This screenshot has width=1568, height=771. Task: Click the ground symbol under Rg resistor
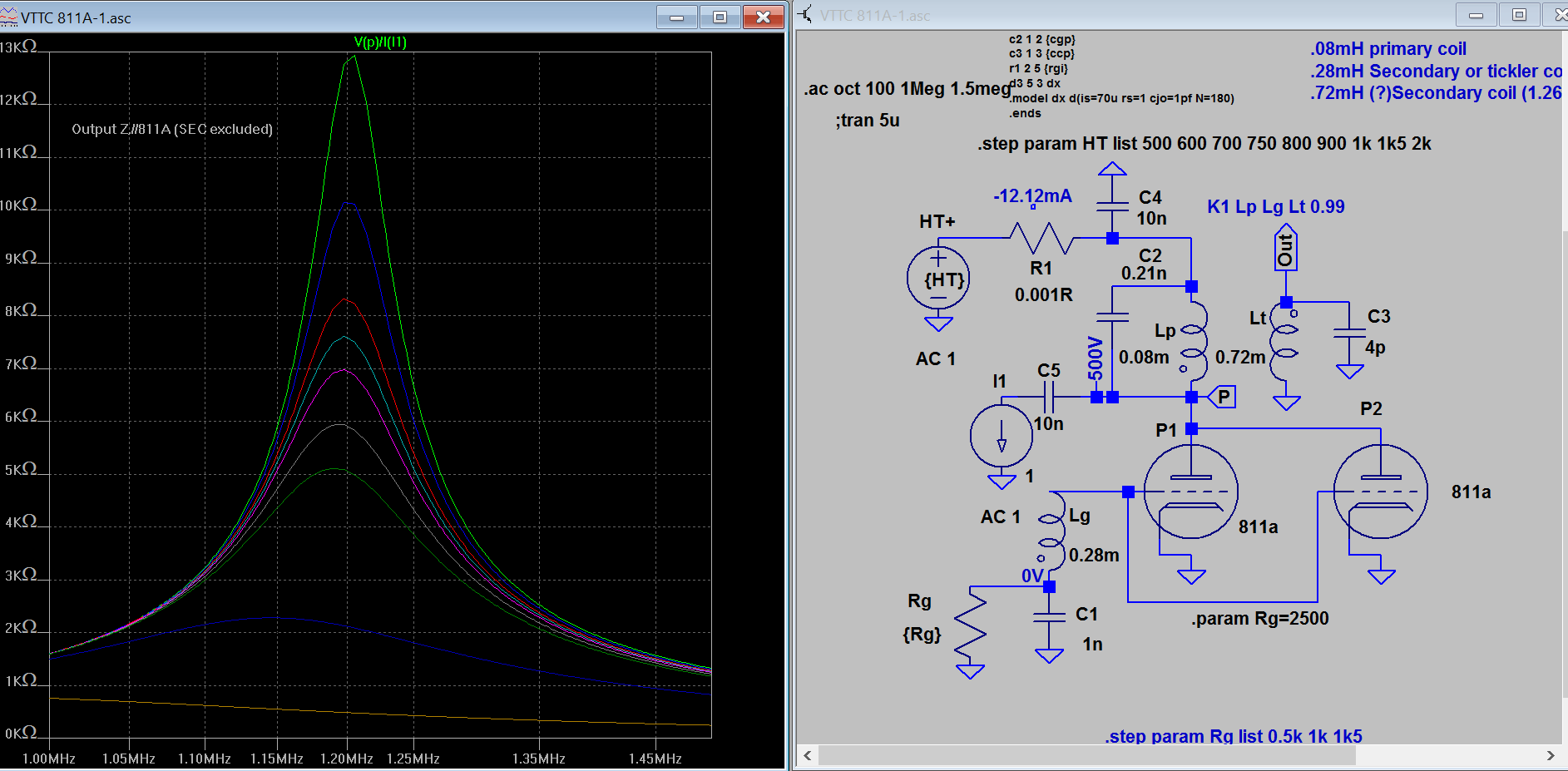point(970,671)
